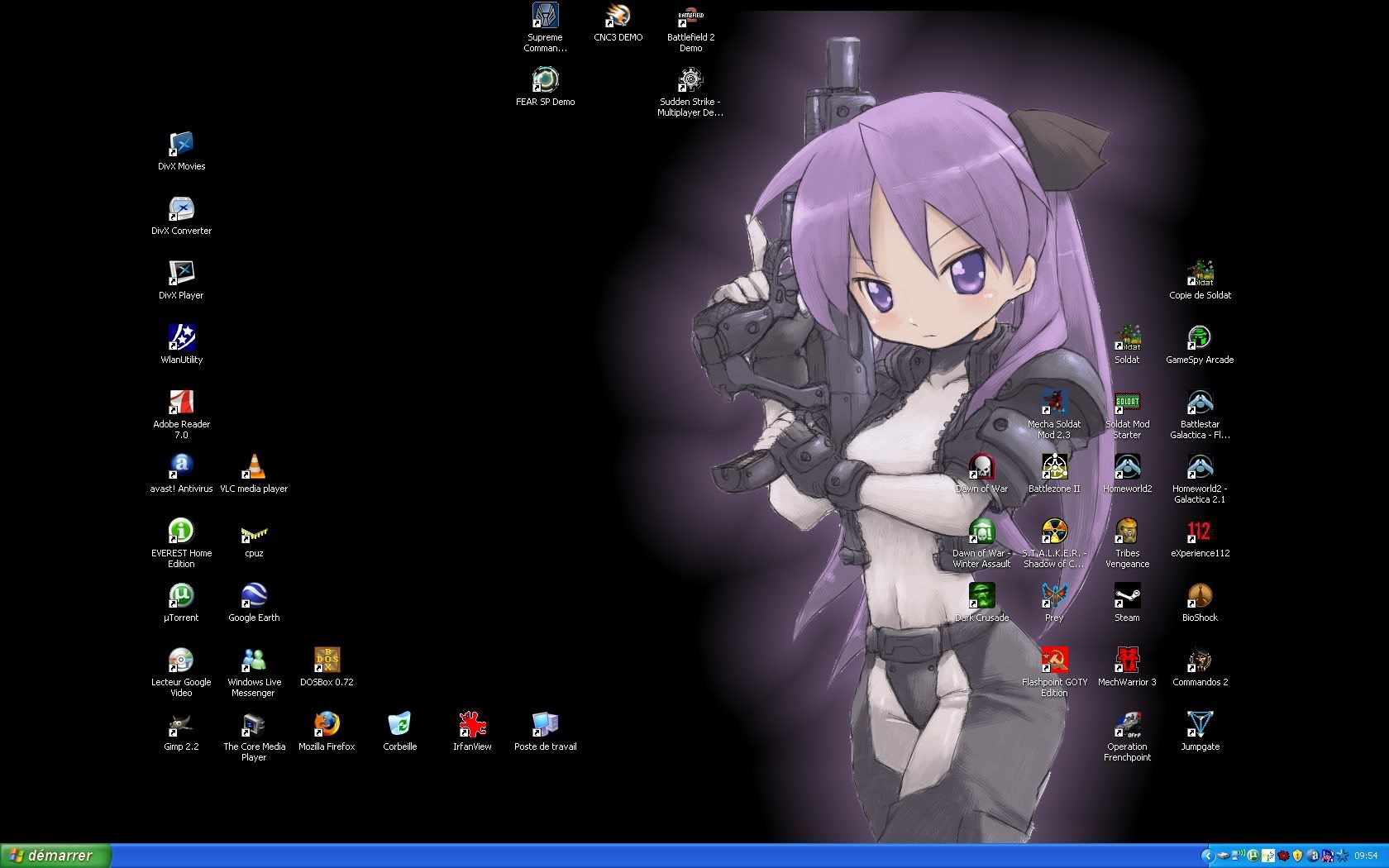Viewport: 1389px width, 868px height.
Task: Click the Operation Frenchpoint icon
Action: point(1127,724)
